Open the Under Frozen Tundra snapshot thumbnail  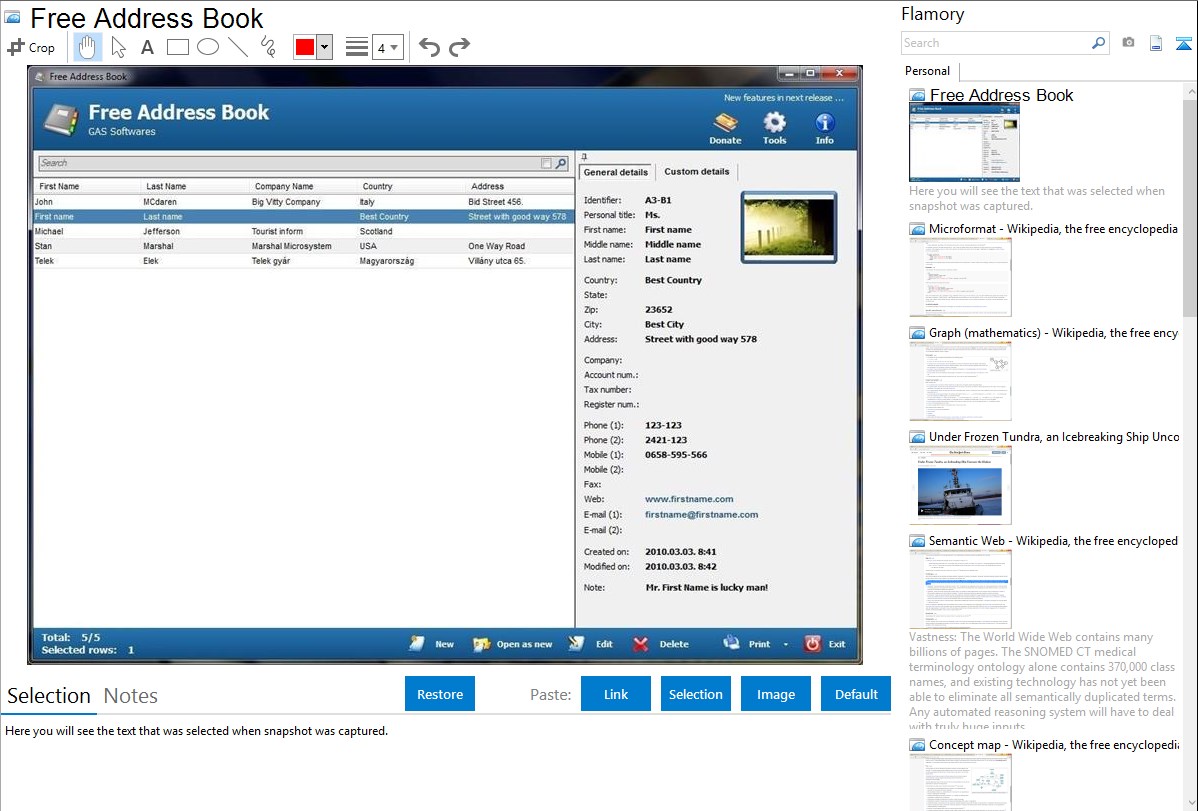click(960, 485)
